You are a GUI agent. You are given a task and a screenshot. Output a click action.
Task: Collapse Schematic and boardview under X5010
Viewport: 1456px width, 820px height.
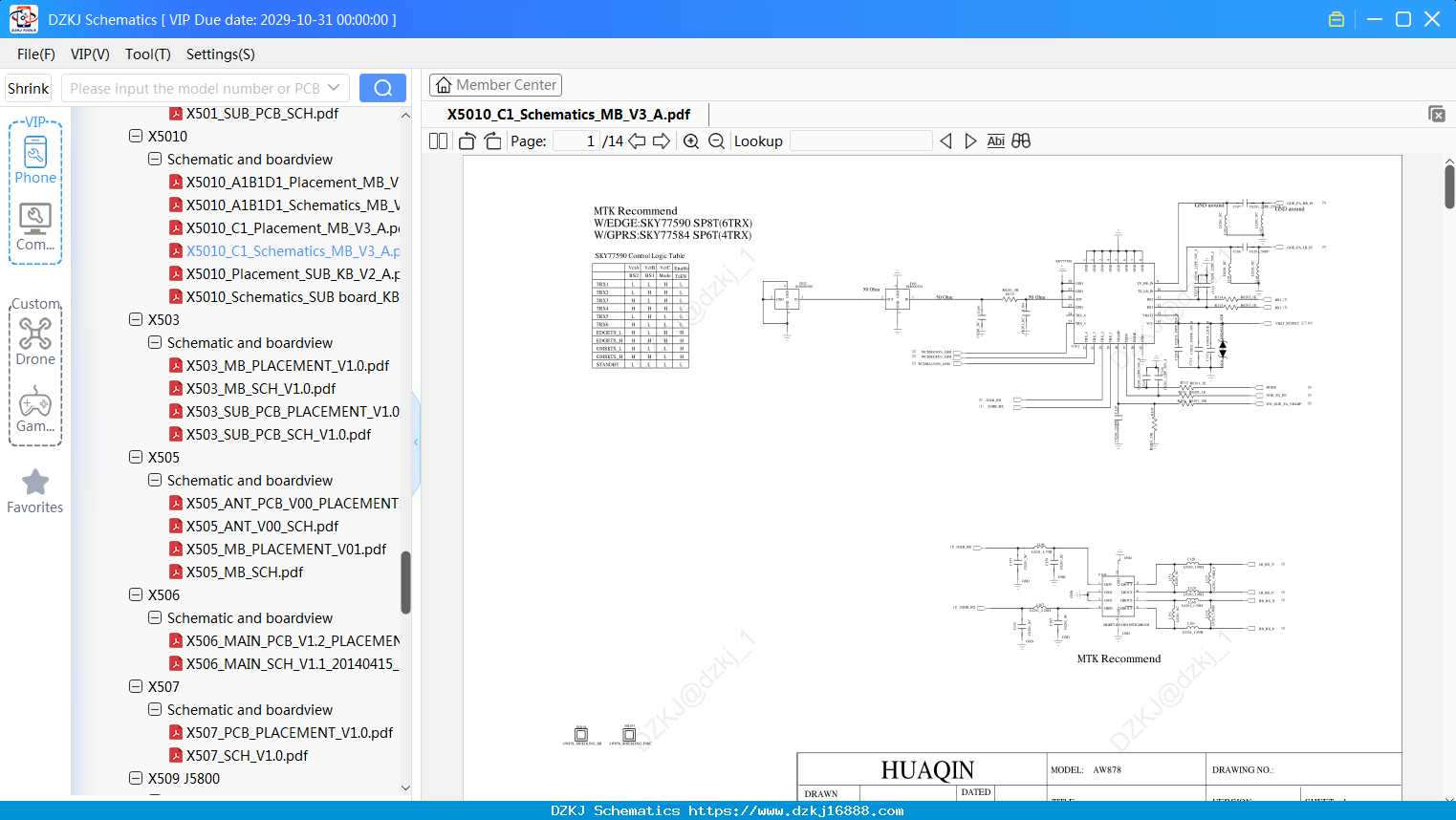point(155,159)
